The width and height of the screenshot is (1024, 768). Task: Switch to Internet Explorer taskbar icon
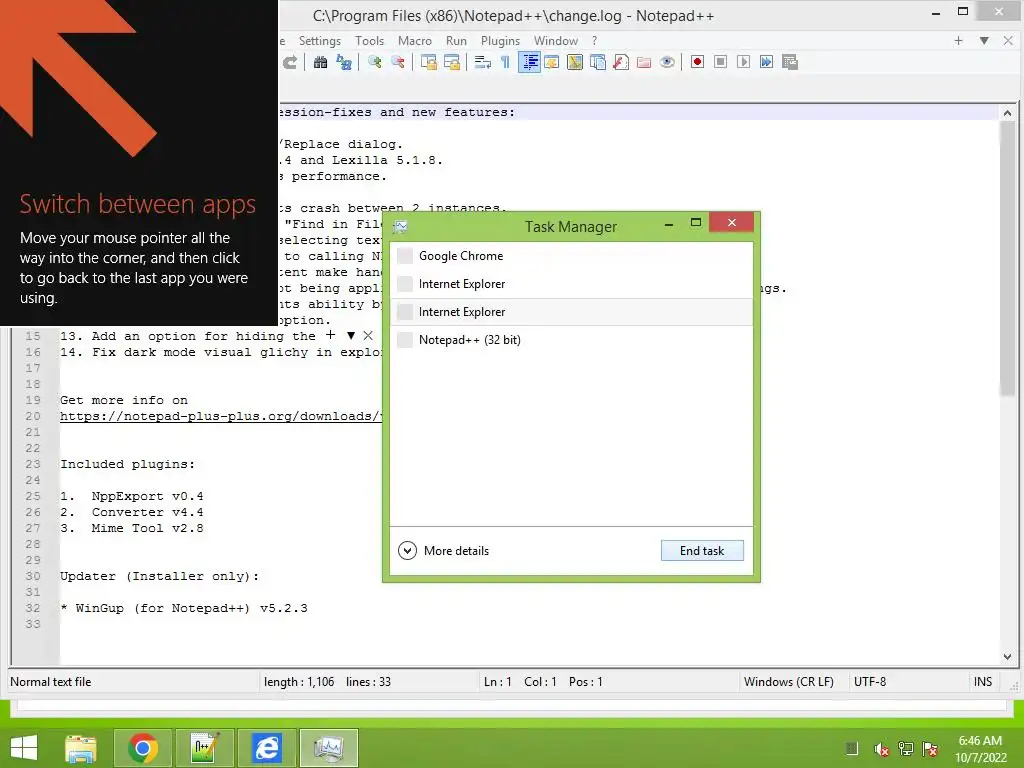(266, 748)
